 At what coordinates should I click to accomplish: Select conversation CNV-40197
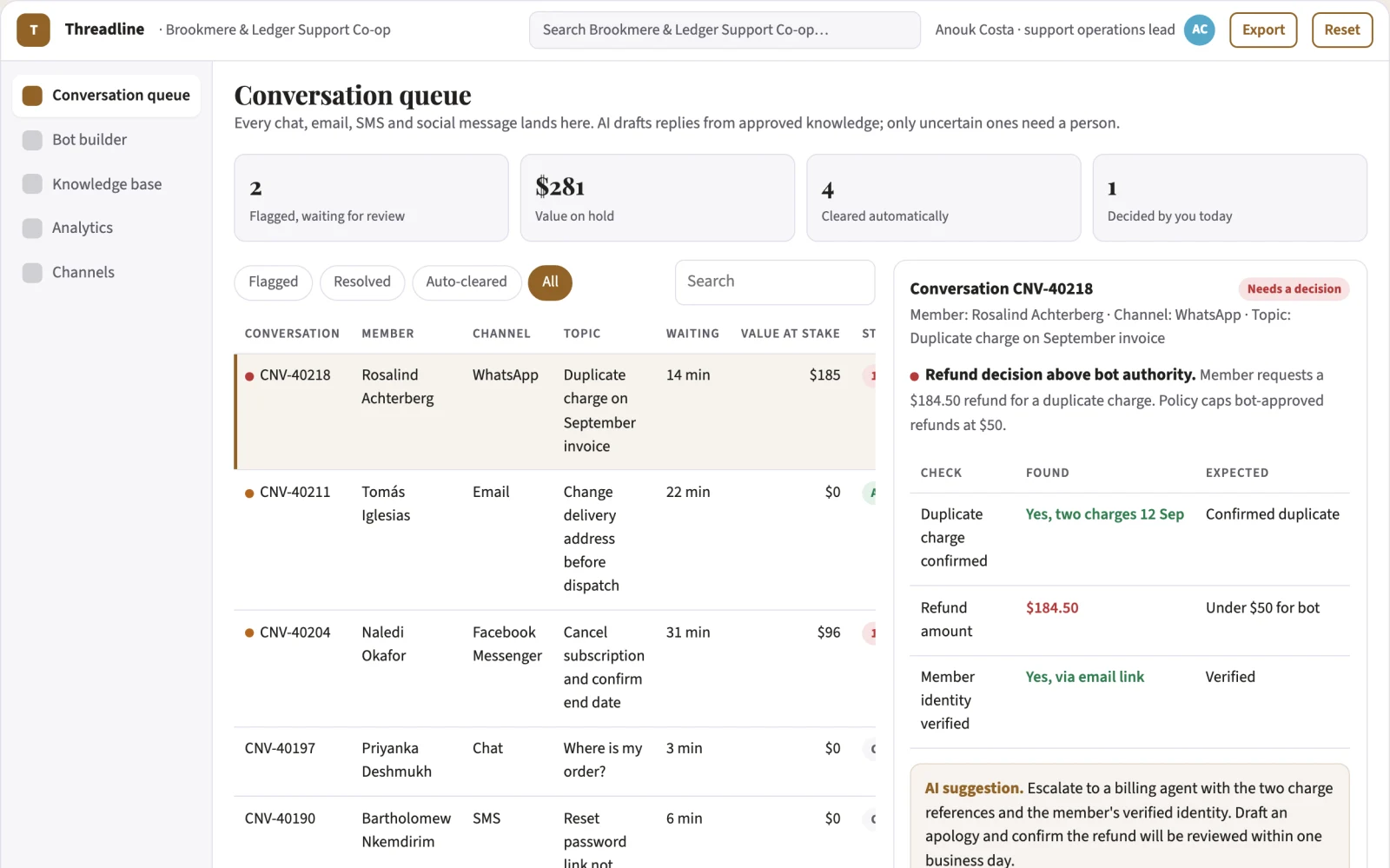point(555,761)
